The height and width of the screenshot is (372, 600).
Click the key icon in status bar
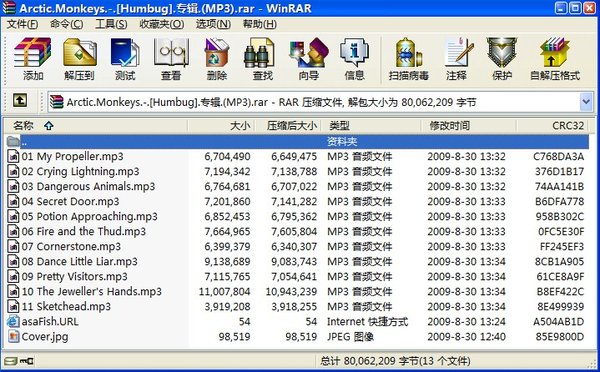click(27, 361)
